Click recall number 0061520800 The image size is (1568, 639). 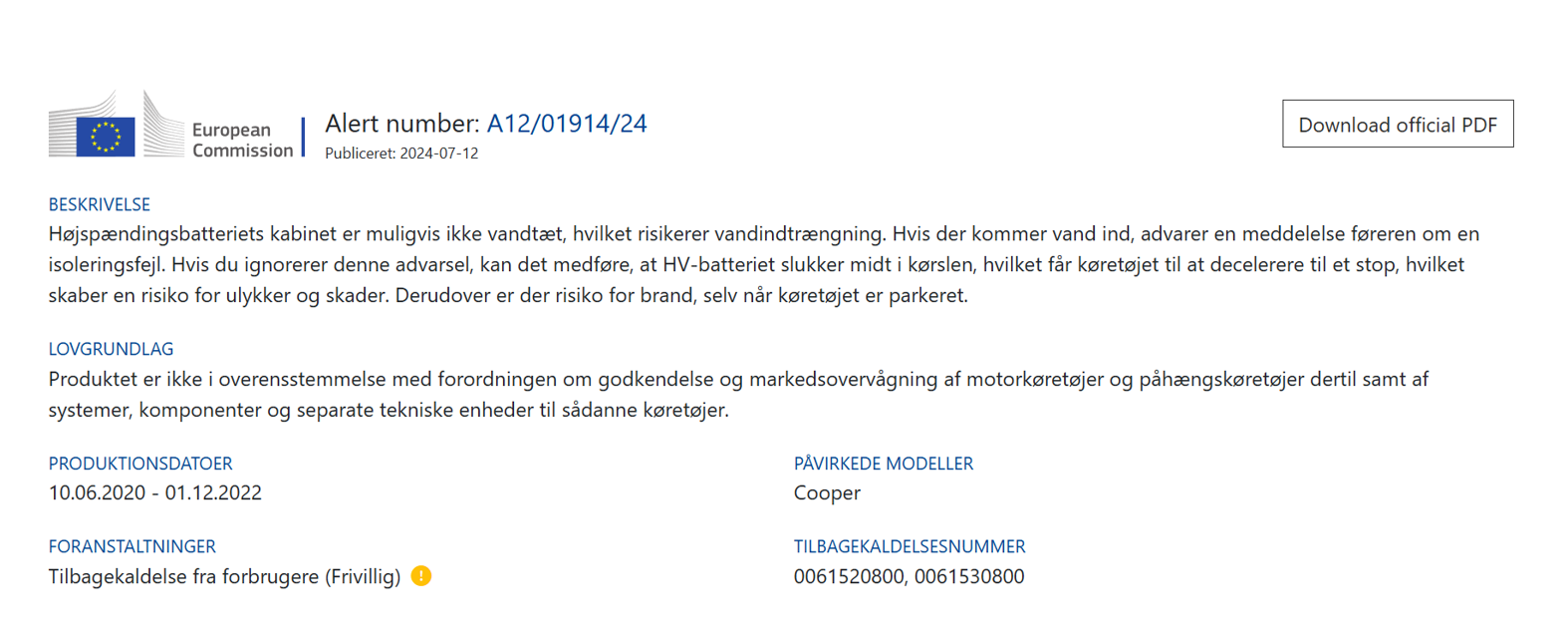coord(848,576)
